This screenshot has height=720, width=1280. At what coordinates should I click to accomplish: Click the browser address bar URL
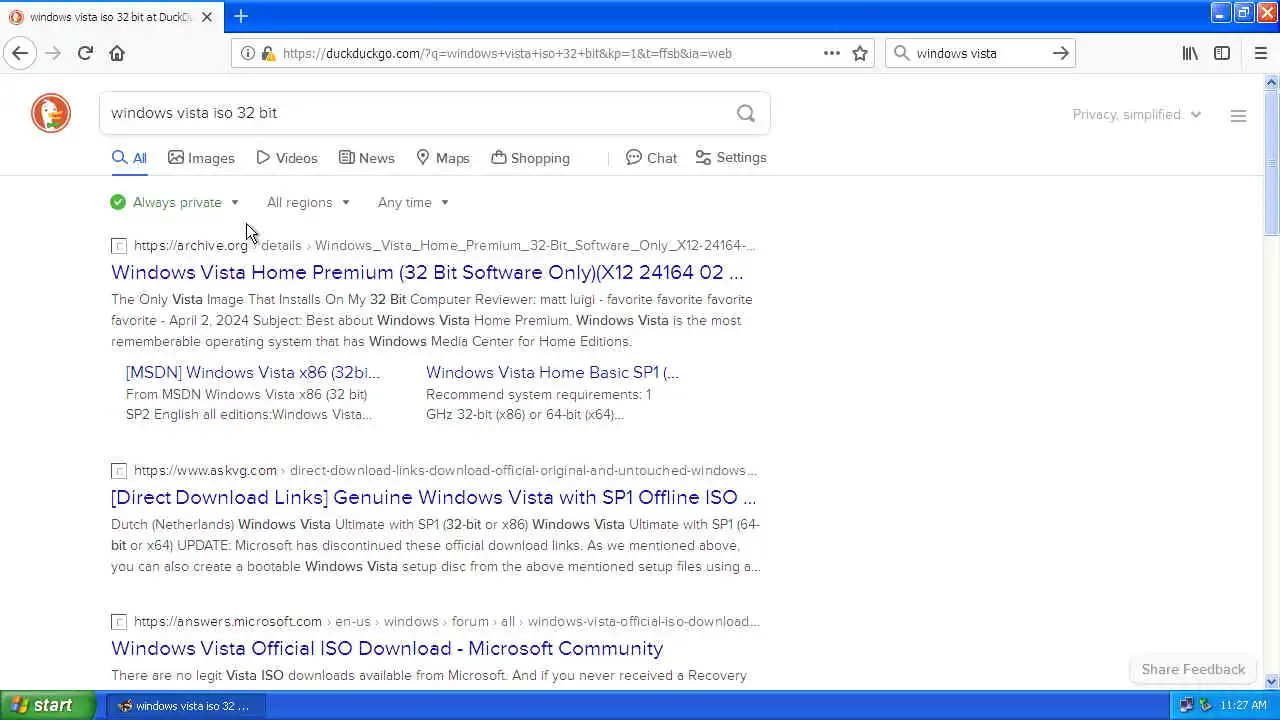point(507,53)
